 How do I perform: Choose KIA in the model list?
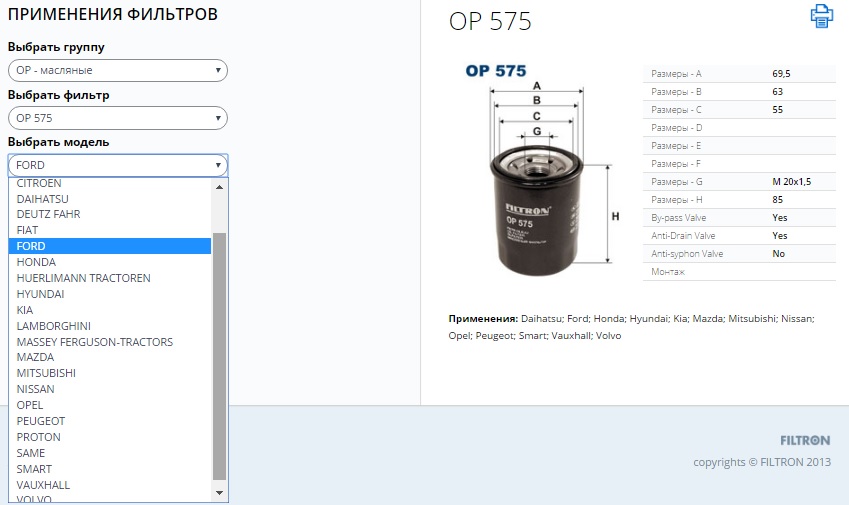[109, 310]
